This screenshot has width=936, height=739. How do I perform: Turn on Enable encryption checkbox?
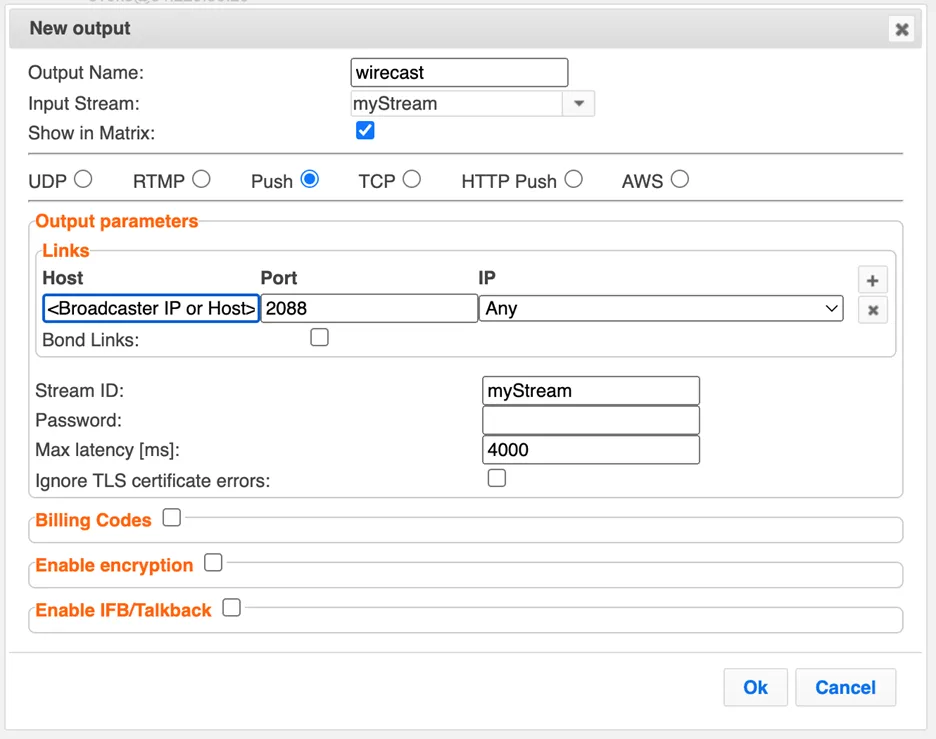(x=212, y=563)
